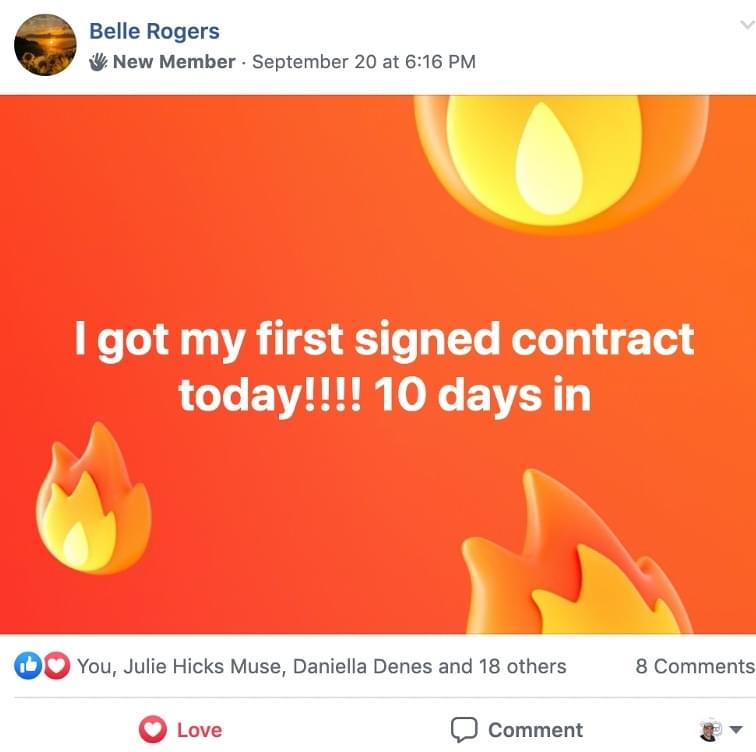
Task: Open Belle Rogers' profile picture
Action: click(45, 45)
